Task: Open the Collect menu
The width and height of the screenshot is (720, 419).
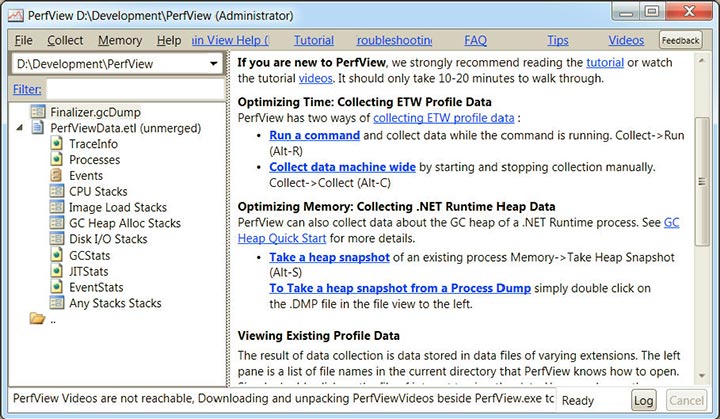Action: pyautogui.click(x=65, y=40)
